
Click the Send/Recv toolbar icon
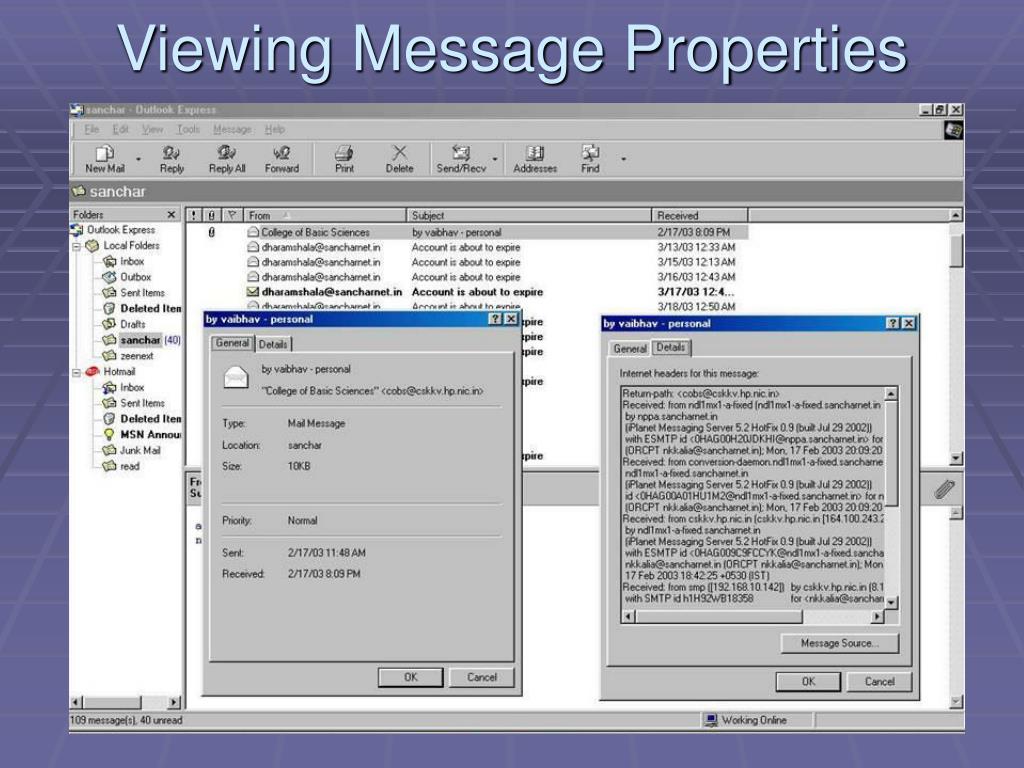coord(461,159)
